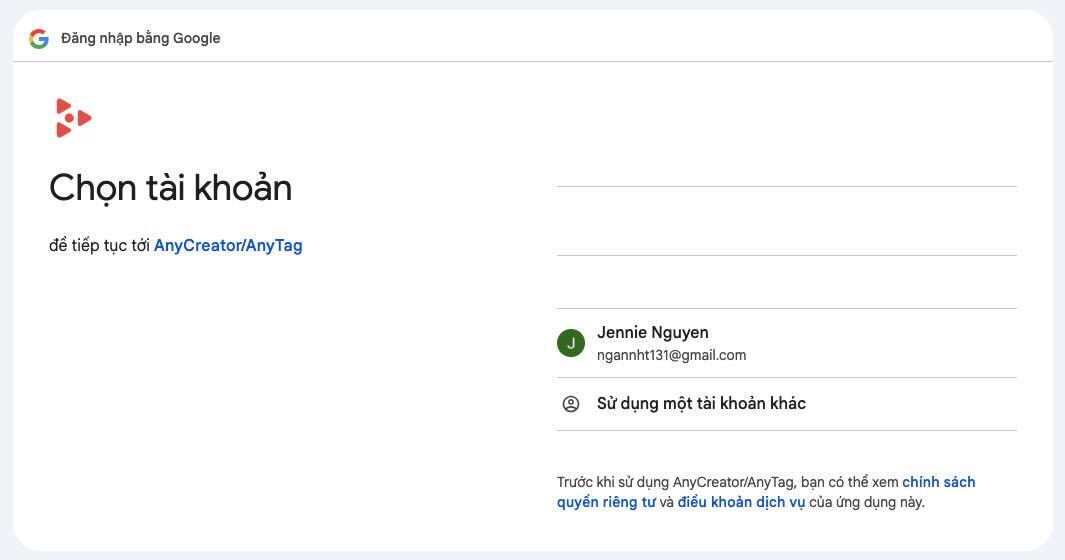Open the AnyCreator/AnyTag link
Image resolution: width=1065 pixels, height=560 pixels.
[228, 245]
